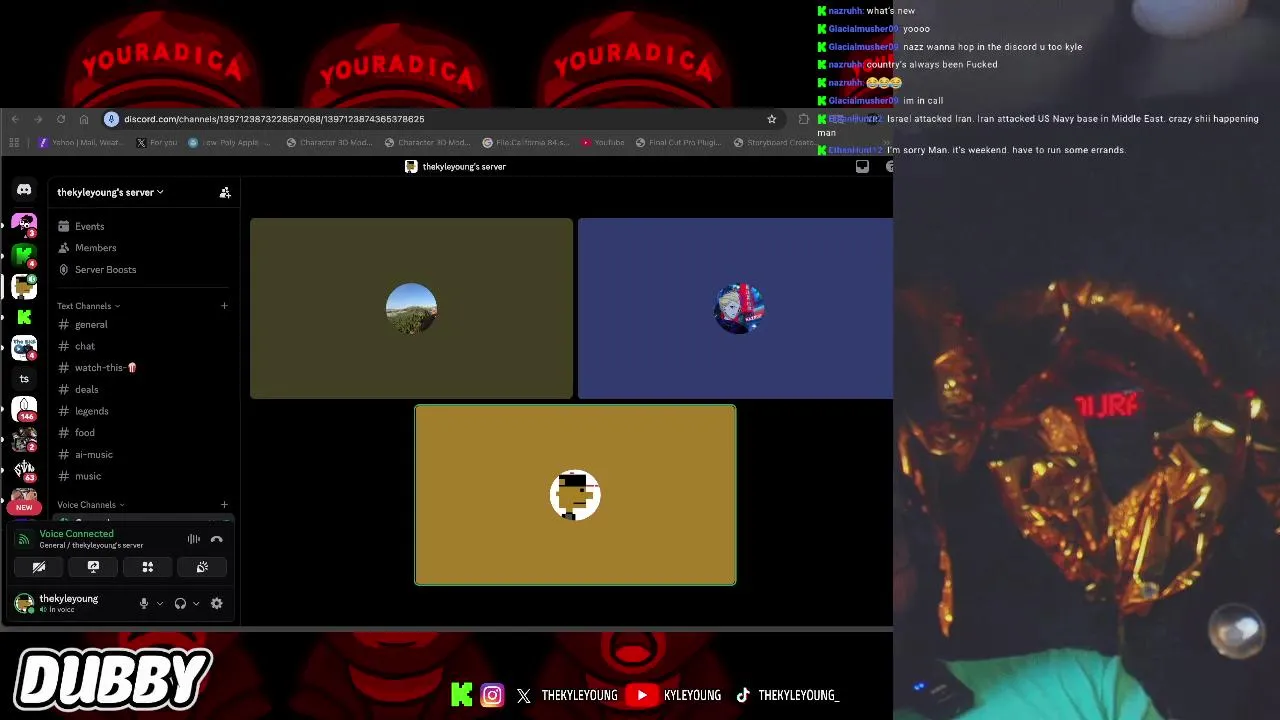Click the red NEW unread indicator

click(x=24, y=507)
